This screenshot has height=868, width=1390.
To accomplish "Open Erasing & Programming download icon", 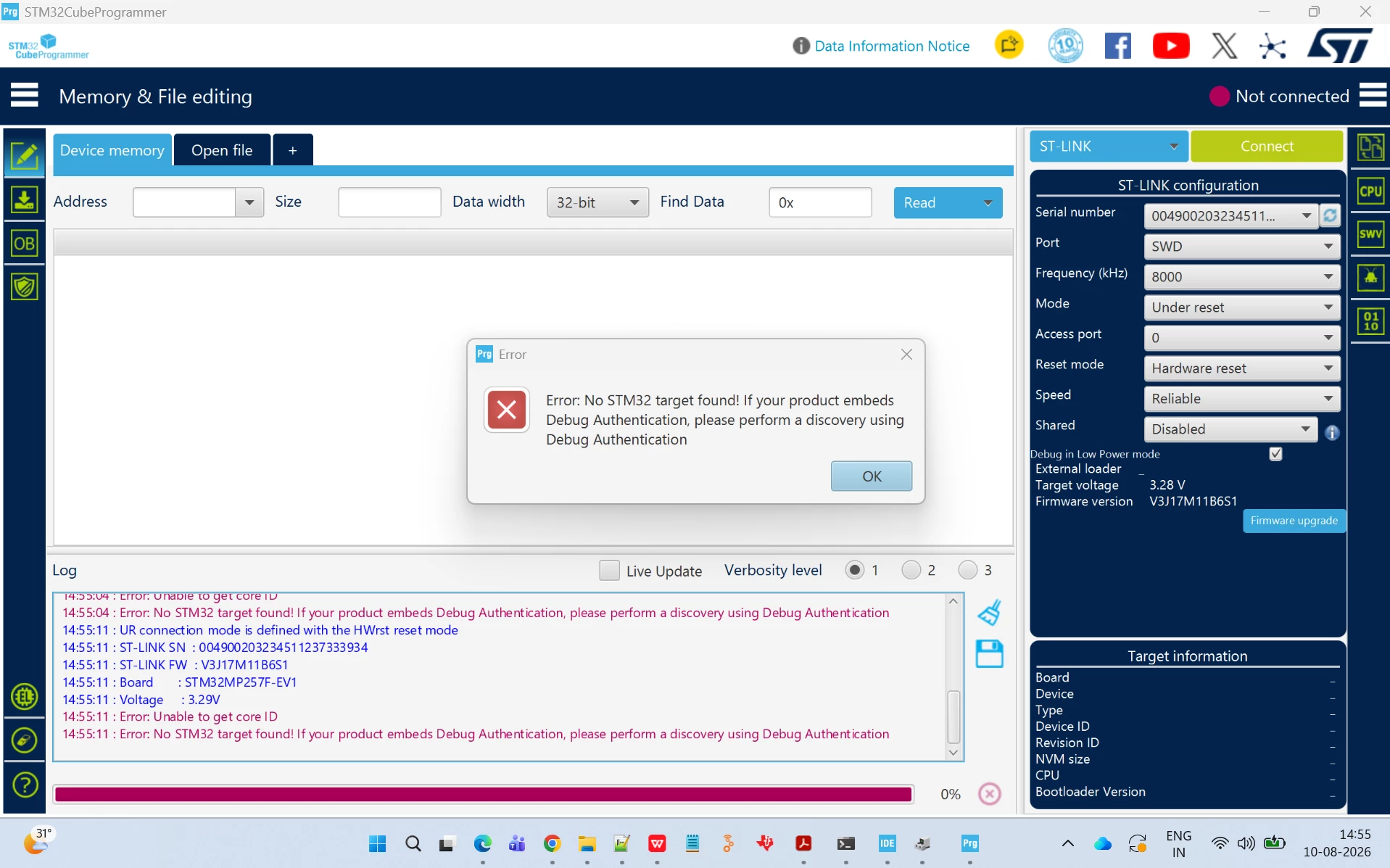I will [25, 199].
